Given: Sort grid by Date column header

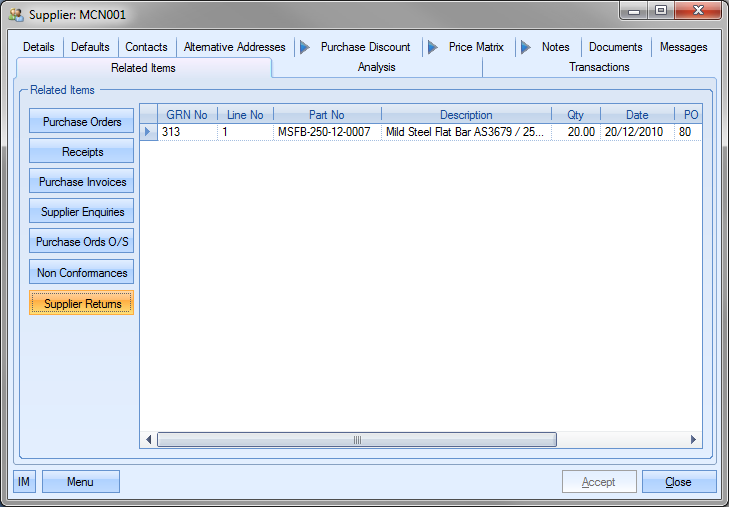Looking at the screenshot, I should (637, 115).
